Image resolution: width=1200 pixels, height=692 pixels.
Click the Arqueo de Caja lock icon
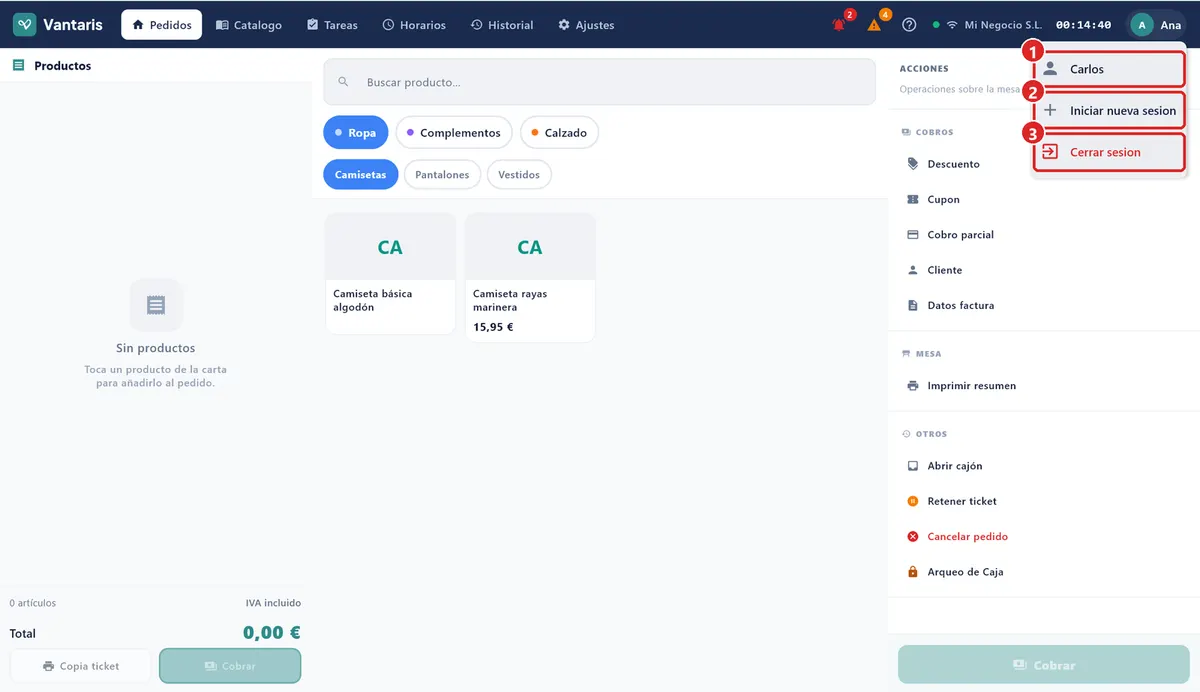[x=912, y=572]
